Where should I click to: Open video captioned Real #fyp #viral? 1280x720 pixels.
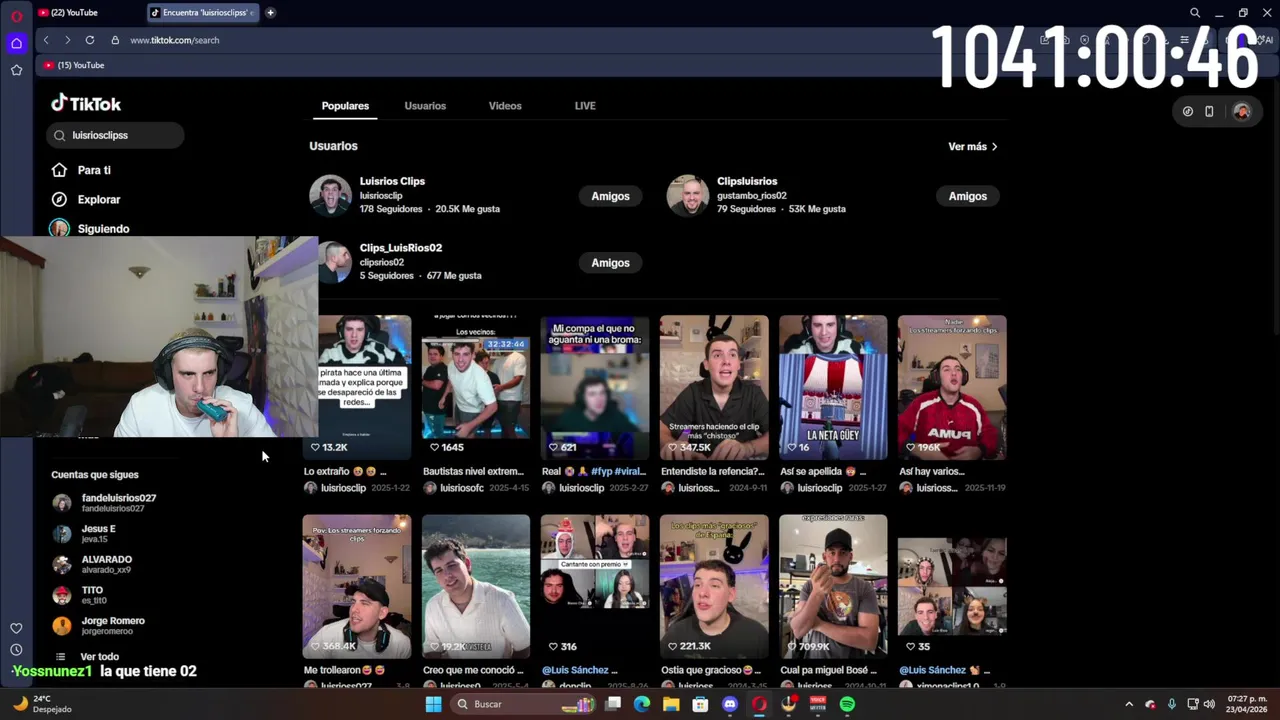594,387
